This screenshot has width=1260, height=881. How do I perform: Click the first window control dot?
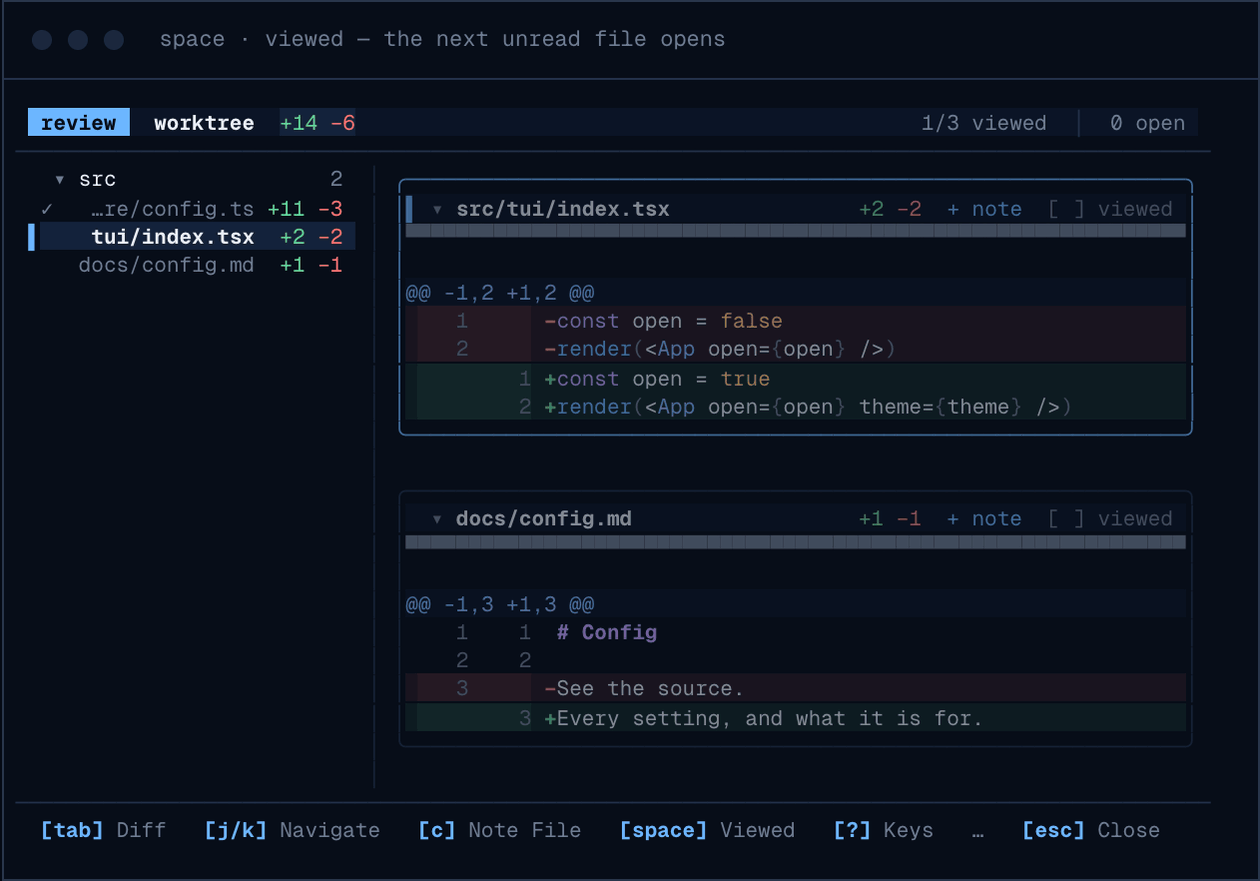(42, 40)
